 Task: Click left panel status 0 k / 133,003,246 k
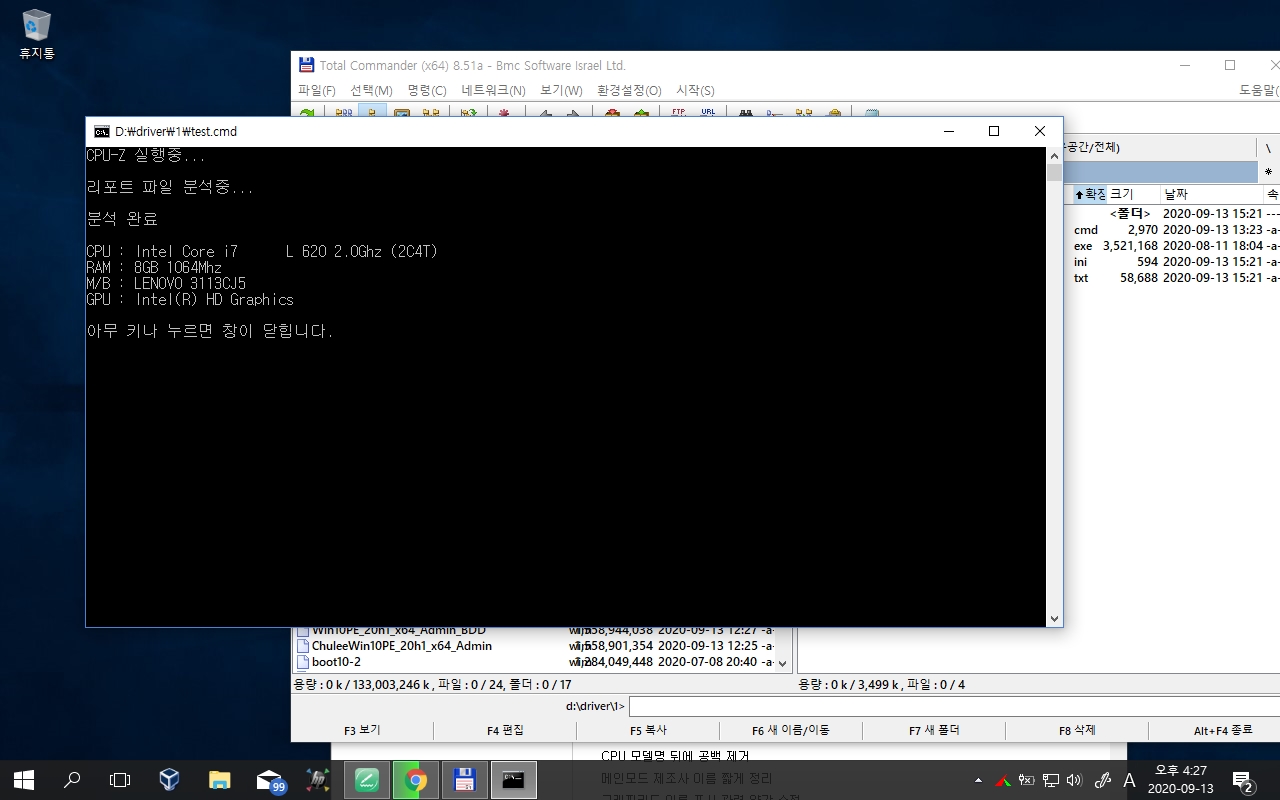432,685
